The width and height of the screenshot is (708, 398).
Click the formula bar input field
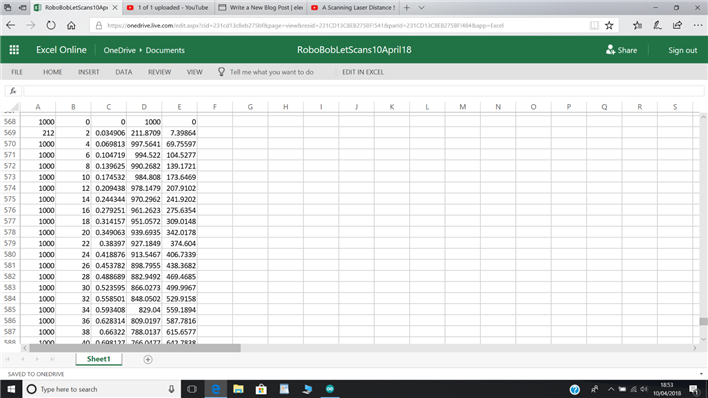[363, 91]
